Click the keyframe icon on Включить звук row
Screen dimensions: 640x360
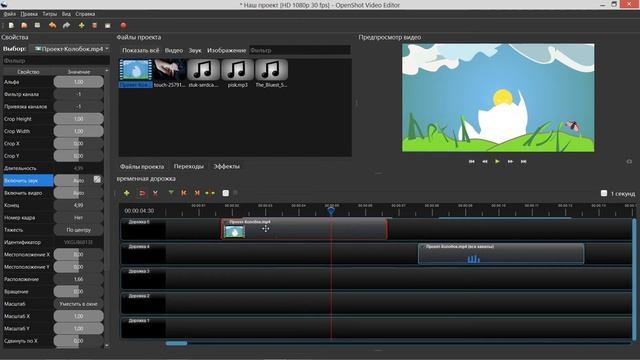[x=97, y=180]
